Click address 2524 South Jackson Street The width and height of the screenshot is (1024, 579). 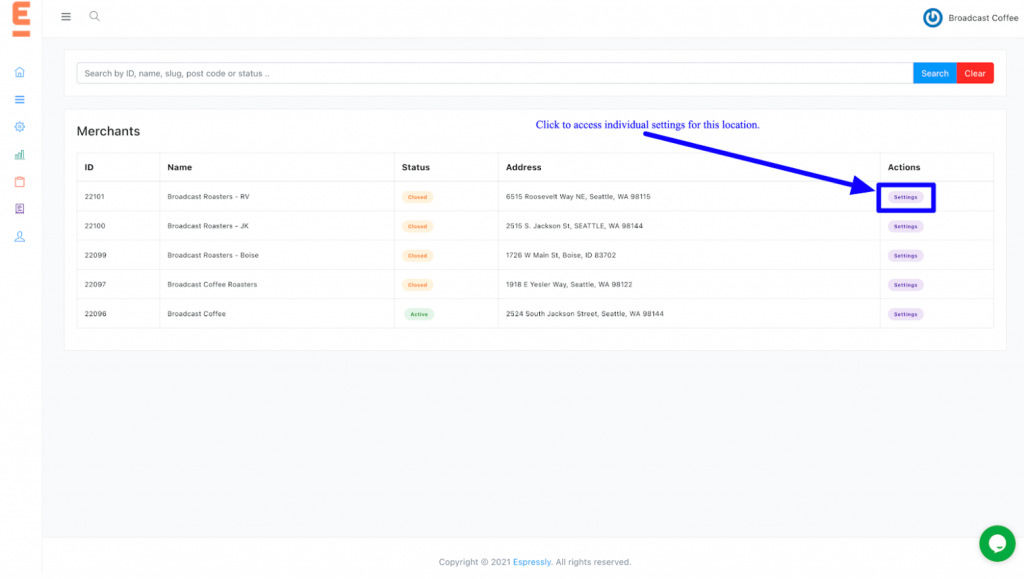pyautogui.click(x=584, y=314)
